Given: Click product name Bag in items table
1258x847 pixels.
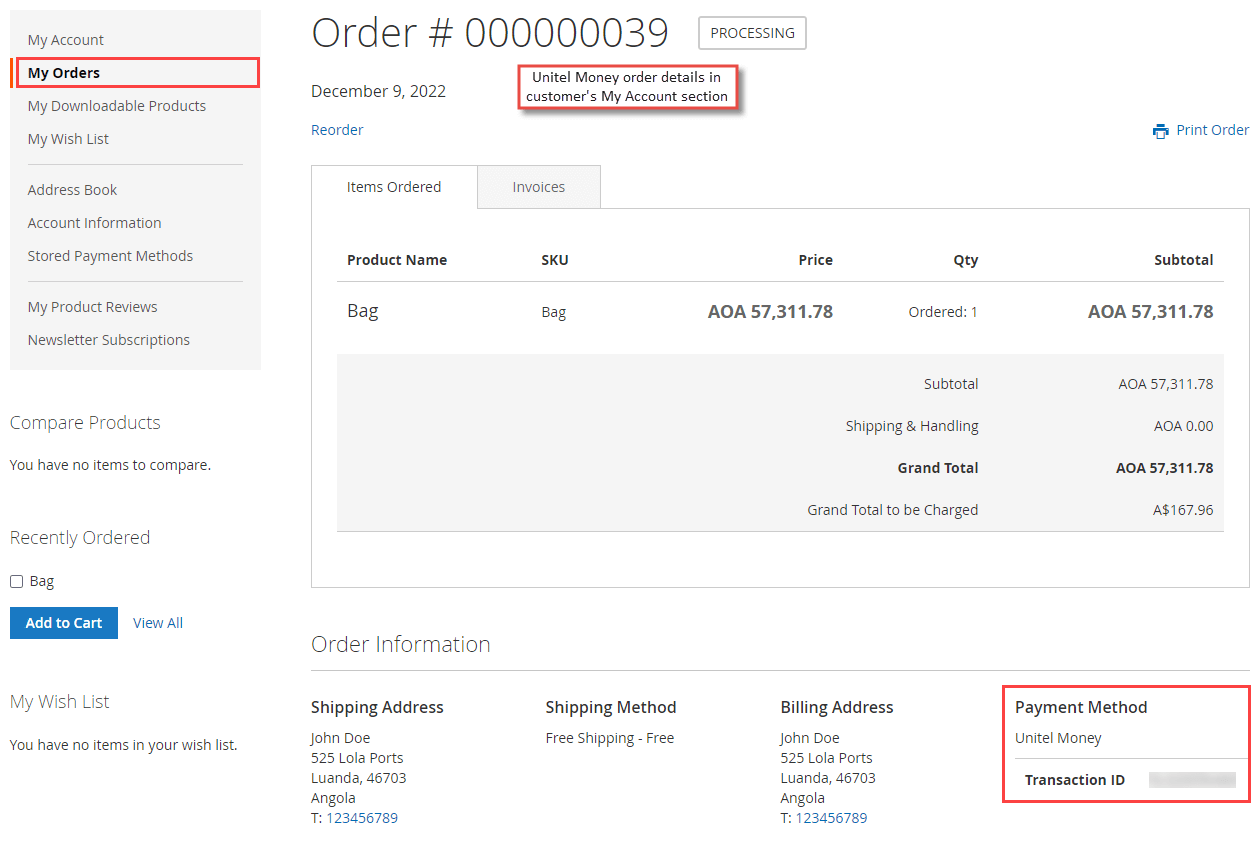Looking at the screenshot, I should point(362,311).
